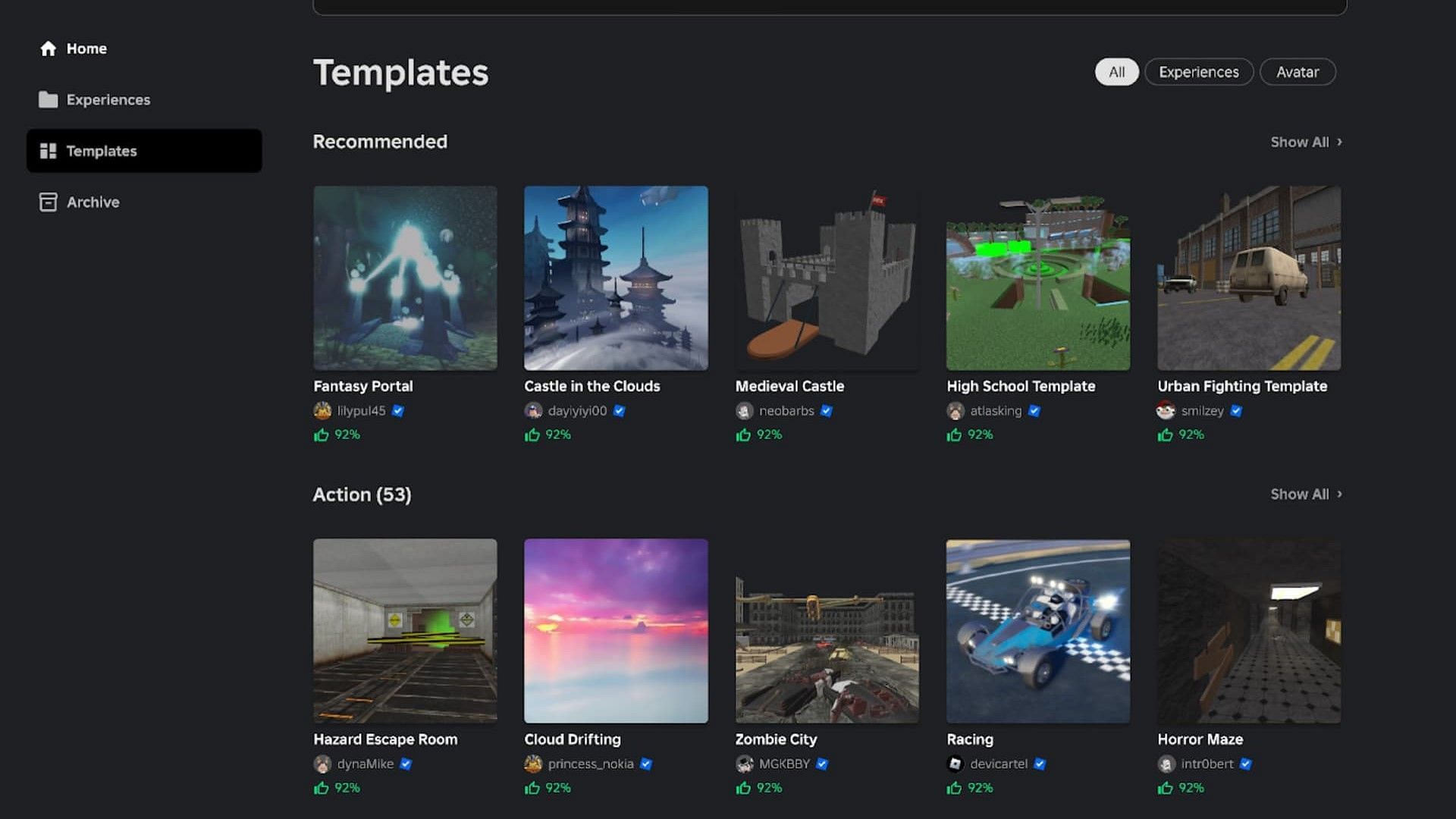The width and height of the screenshot is (1456, 819).
Task: Click the verified badge on atlasking
Action: (1034, 410)
